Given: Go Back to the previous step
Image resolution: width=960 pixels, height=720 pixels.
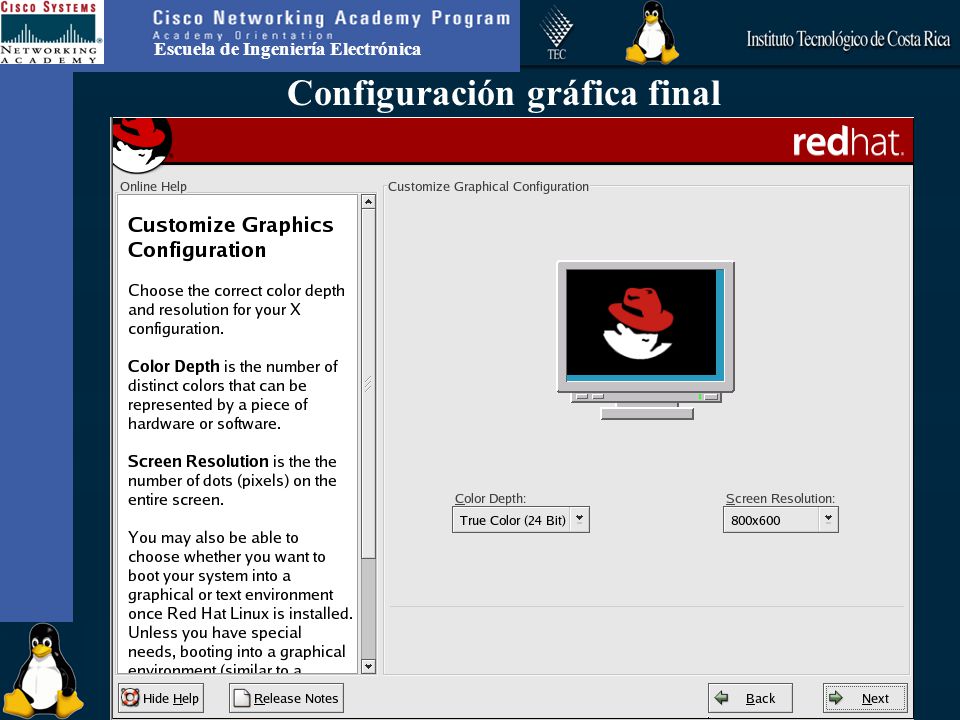Looking at the screenshot, I should click(750, 698).
